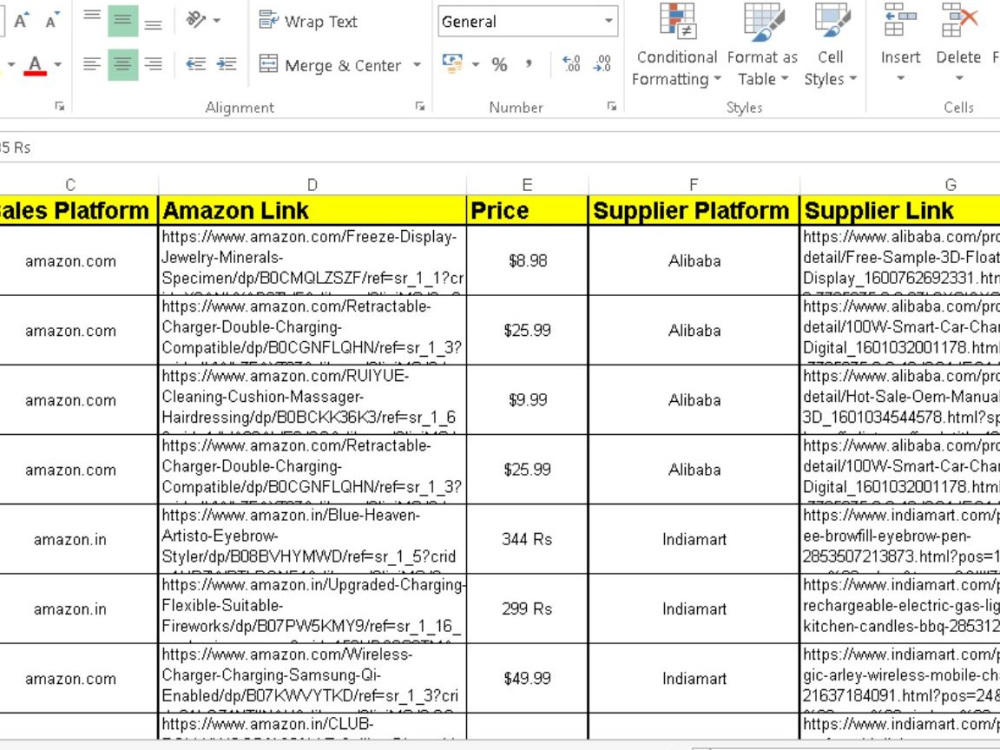Open the General number format combo box

pos(527,21)
